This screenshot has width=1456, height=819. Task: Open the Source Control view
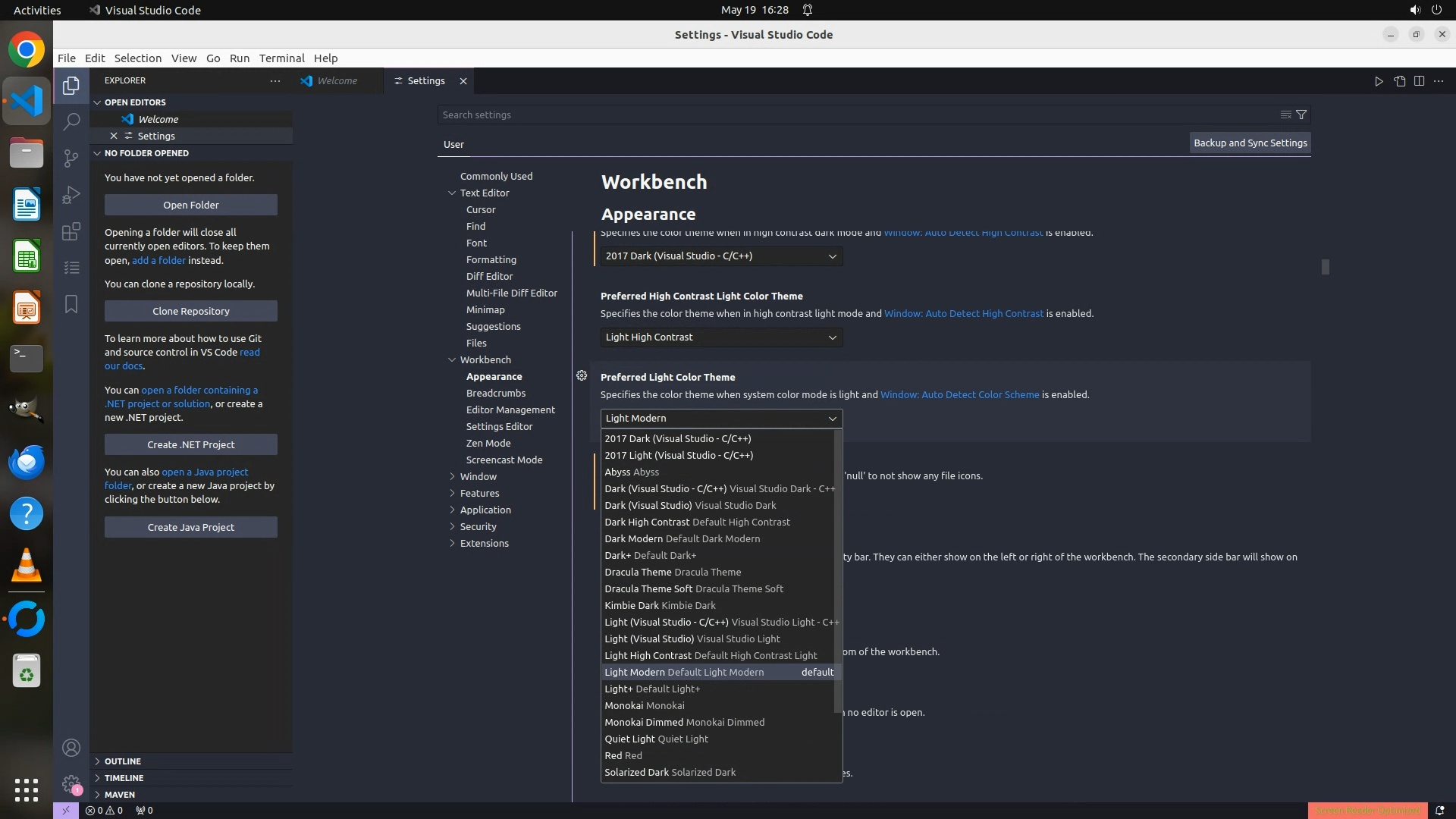click(x=71, y=158)
